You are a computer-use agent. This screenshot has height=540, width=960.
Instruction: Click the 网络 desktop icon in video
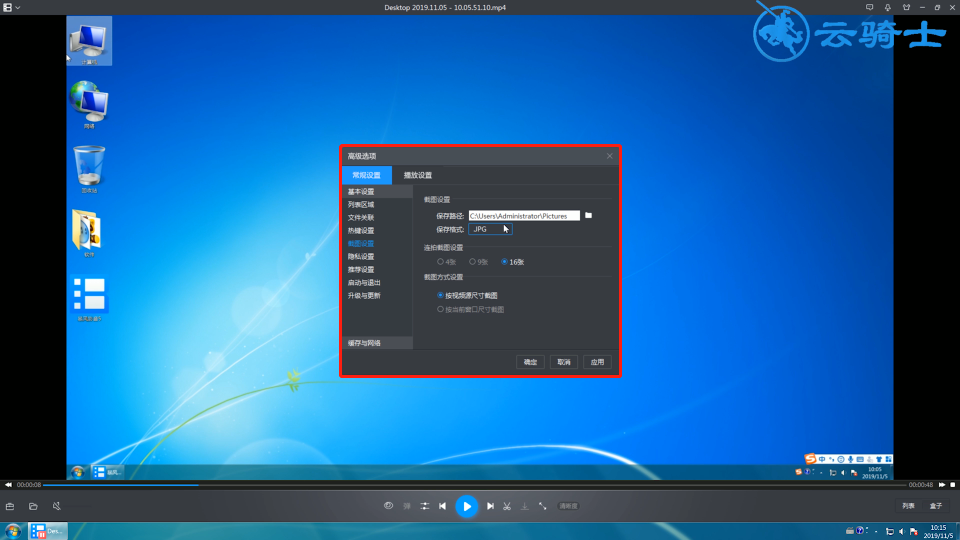tap(89, 104)
